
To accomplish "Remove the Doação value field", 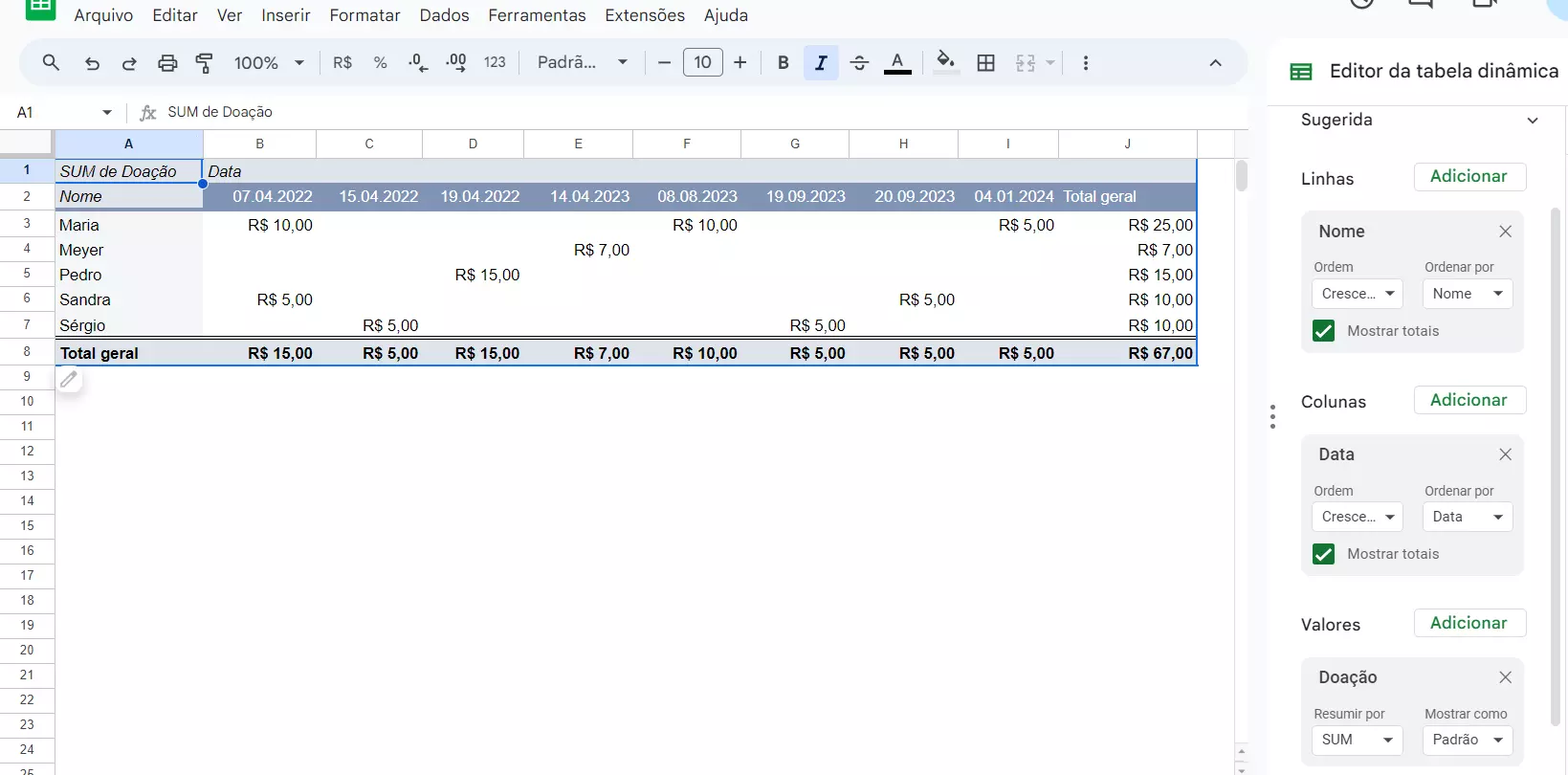I will click(1505, 677).
